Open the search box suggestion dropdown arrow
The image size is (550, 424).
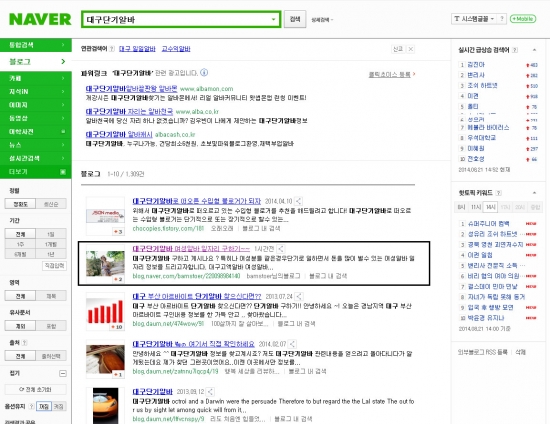click(273, 19)
